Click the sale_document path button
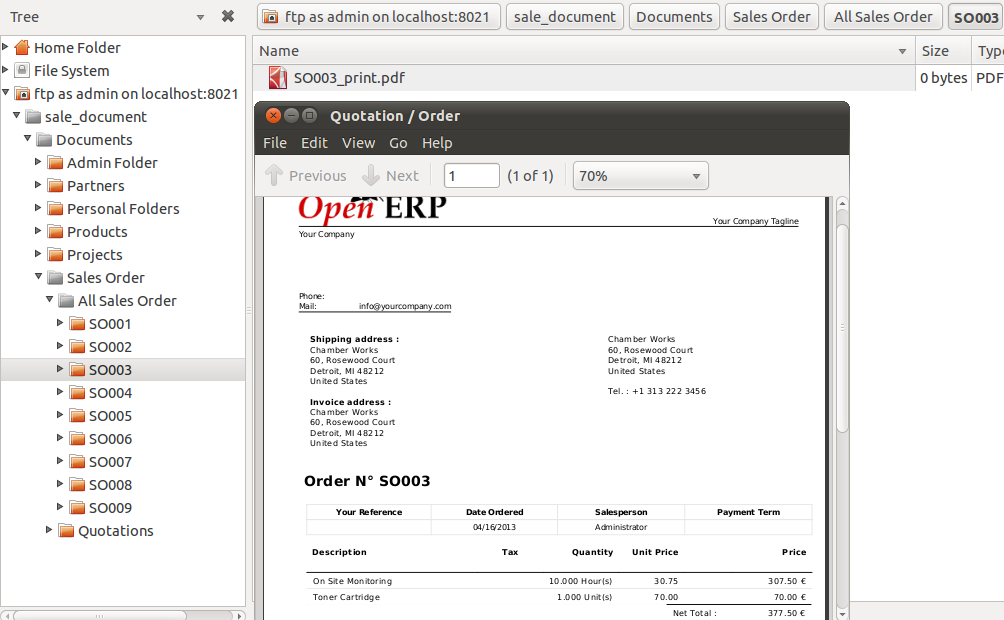1004x620 pixels. coord(565,17)
